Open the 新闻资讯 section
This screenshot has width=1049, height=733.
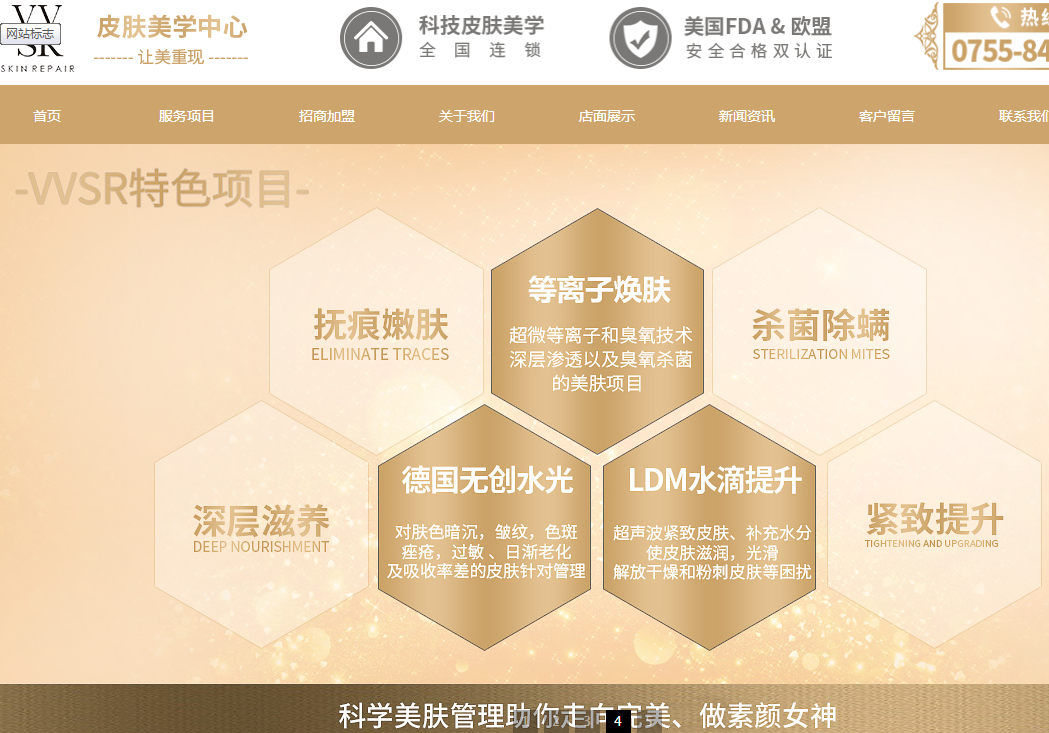pyautogui.click(x=747, y=116)
